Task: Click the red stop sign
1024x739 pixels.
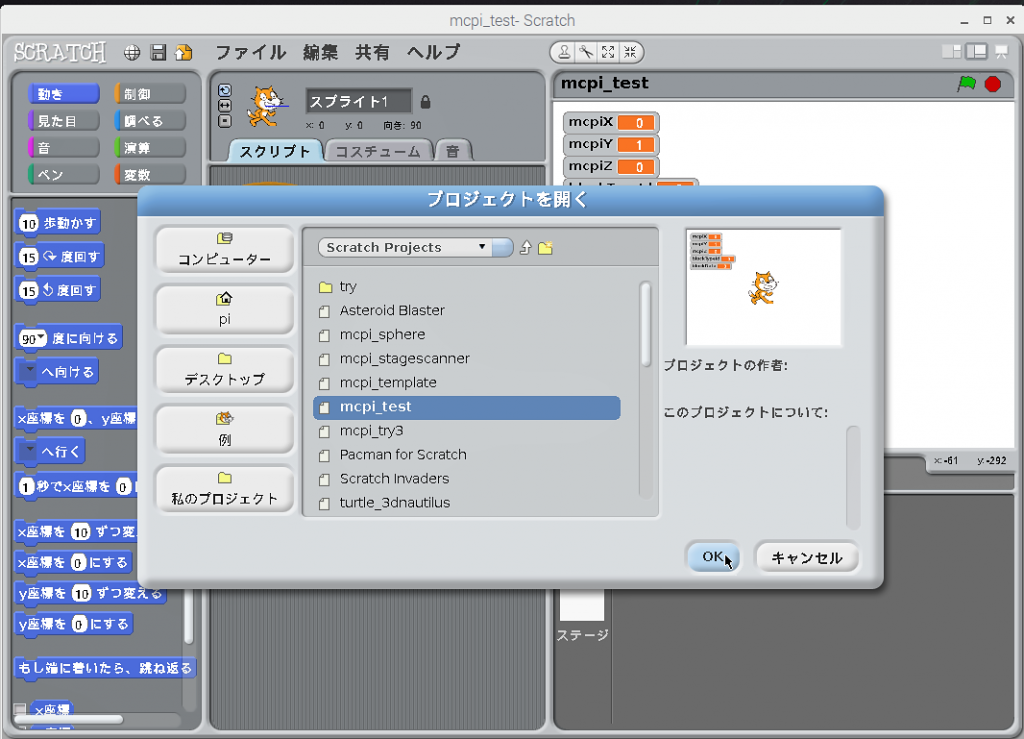Action: (x=993, y=84)
